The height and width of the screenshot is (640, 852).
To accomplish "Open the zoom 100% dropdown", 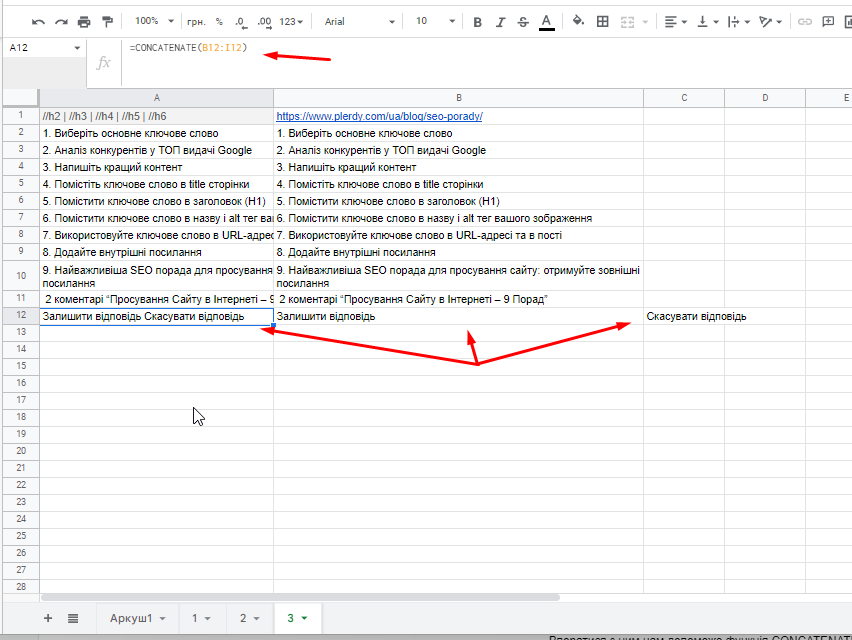I will coord(153,21).
